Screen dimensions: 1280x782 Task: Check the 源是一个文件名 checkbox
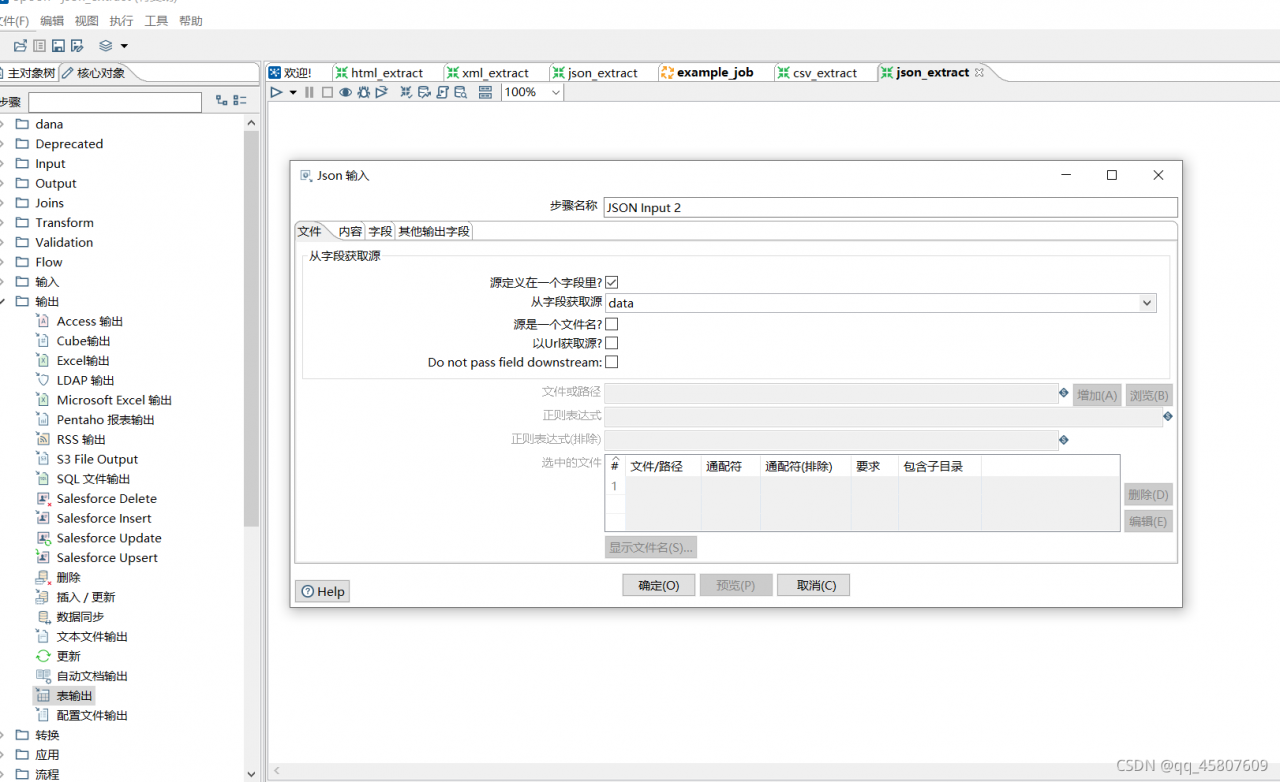click(612, 324)
